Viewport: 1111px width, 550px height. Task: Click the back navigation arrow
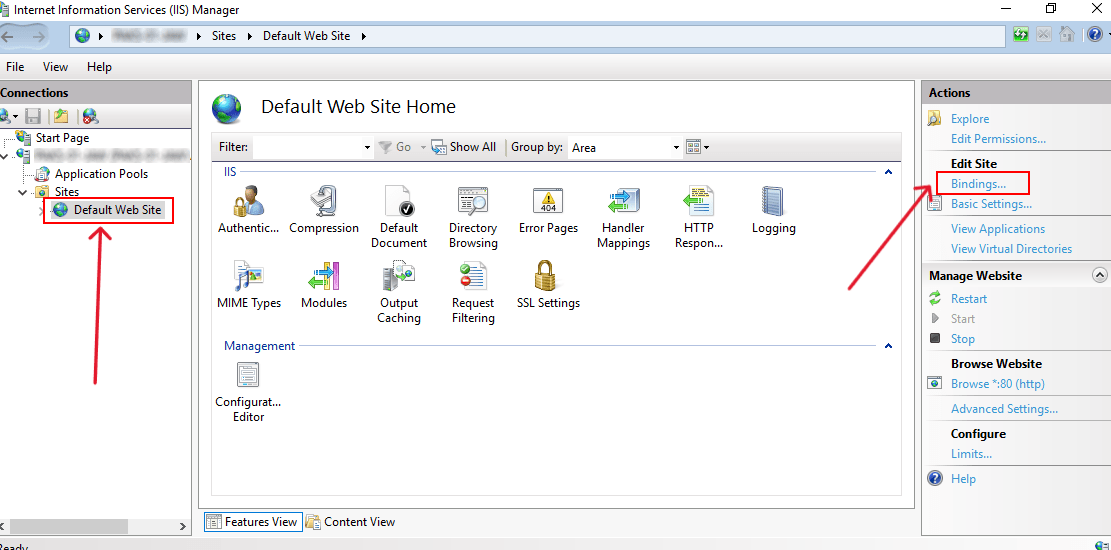[9, 35]
